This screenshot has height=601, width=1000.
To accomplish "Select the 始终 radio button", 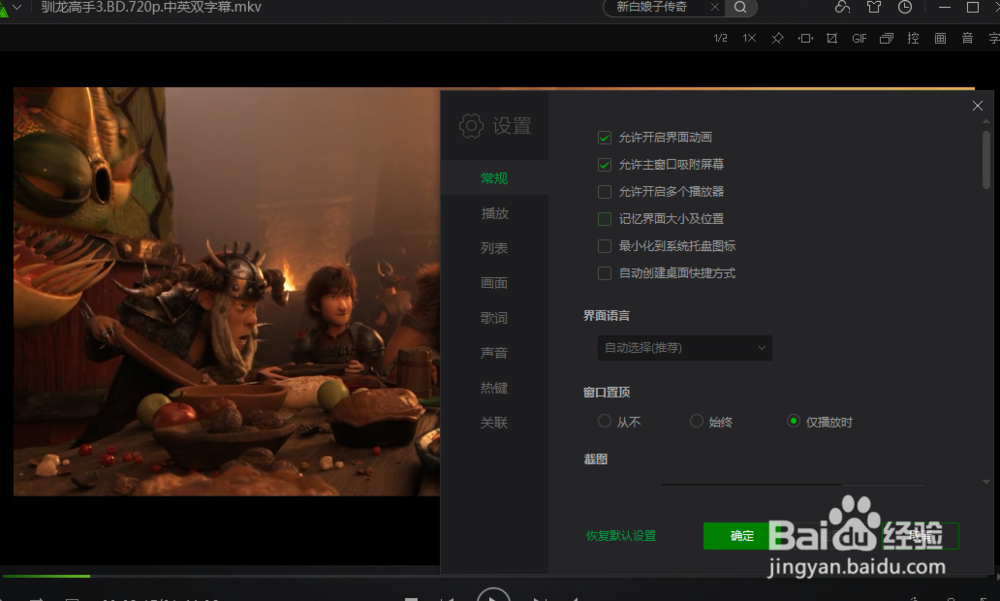I will [x=696, y=421].
